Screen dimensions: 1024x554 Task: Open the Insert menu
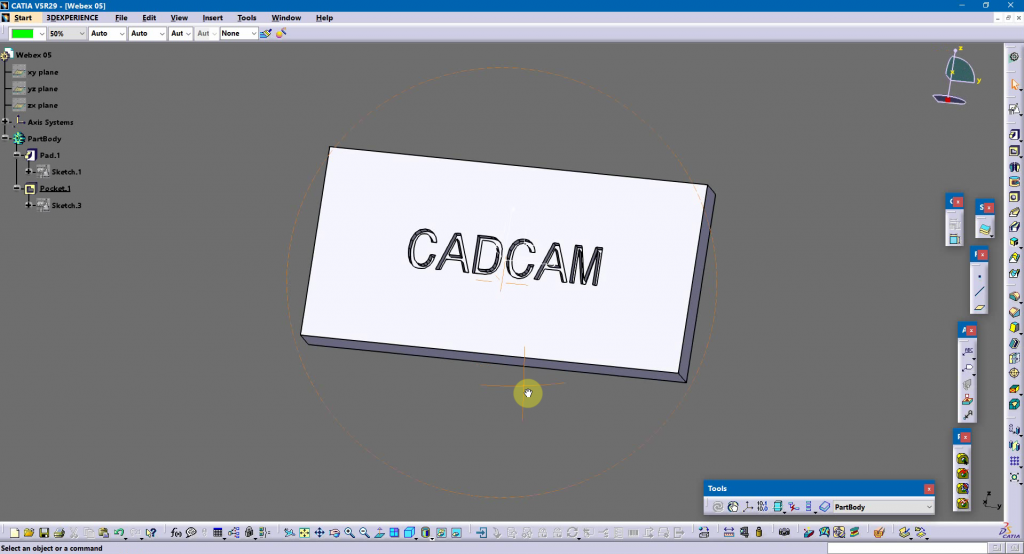(212, 18)
